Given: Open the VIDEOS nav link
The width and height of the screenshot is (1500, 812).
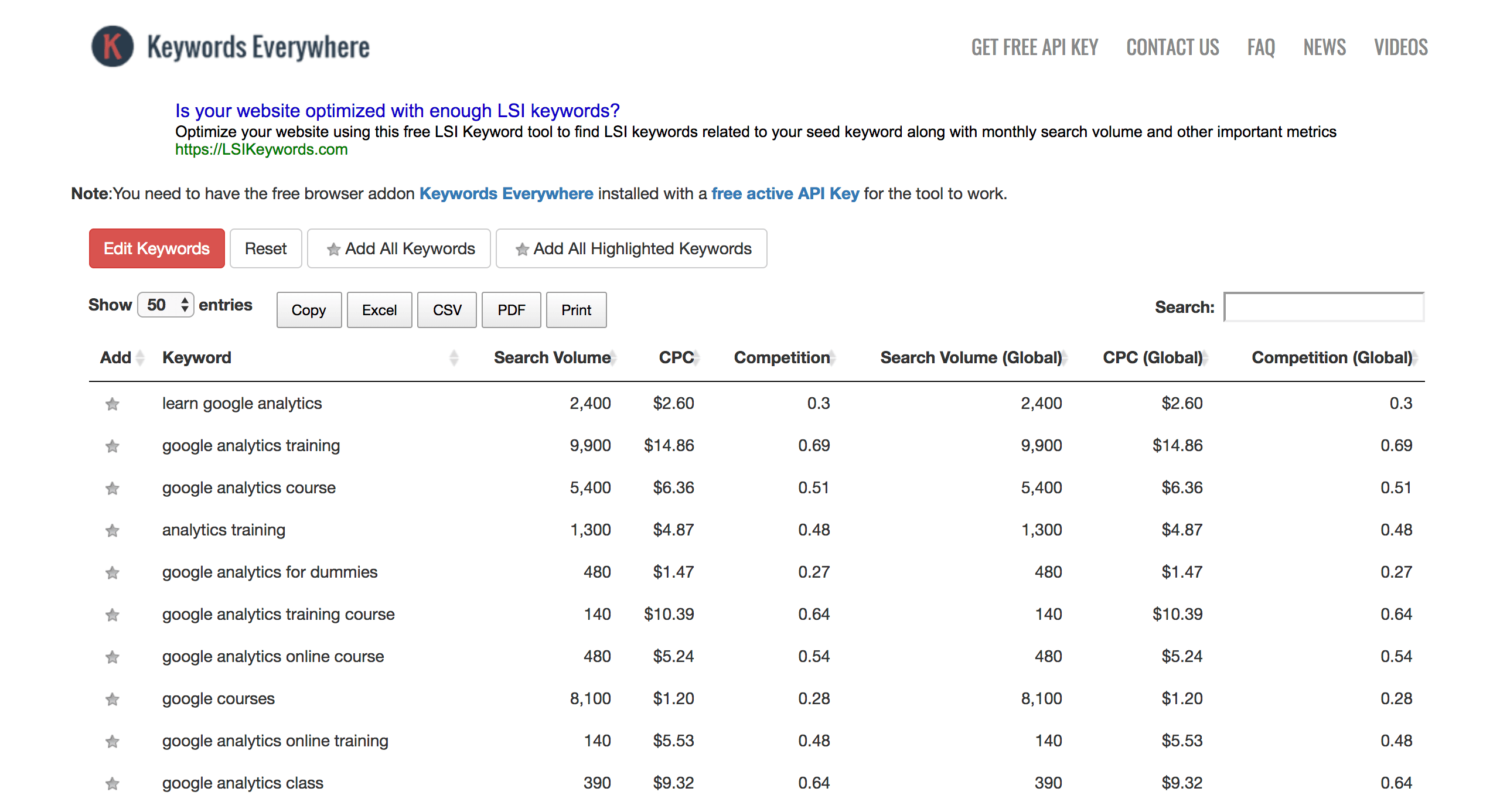Looking at the screenshot, I should pos(1401,47).
